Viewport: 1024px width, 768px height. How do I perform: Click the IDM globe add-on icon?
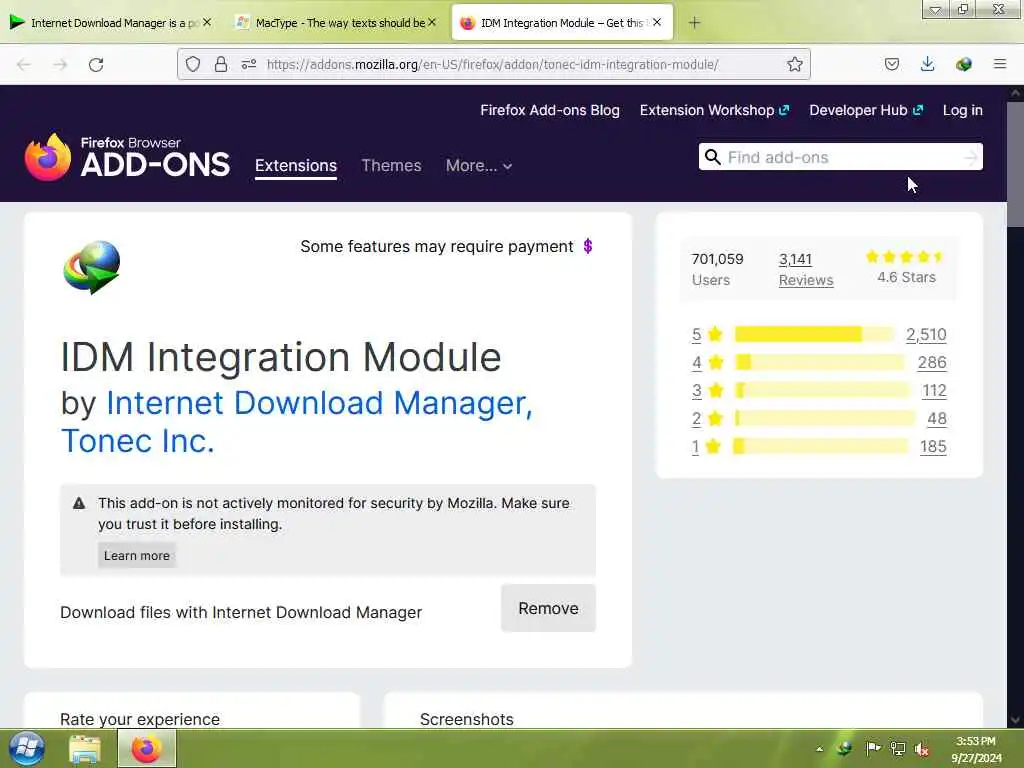pyautogui.click(x=91, y=268)
